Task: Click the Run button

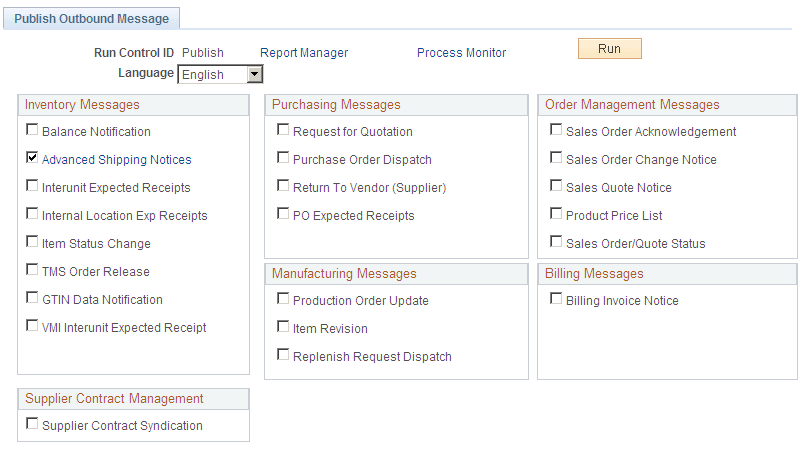Action: tap(610, 49)
